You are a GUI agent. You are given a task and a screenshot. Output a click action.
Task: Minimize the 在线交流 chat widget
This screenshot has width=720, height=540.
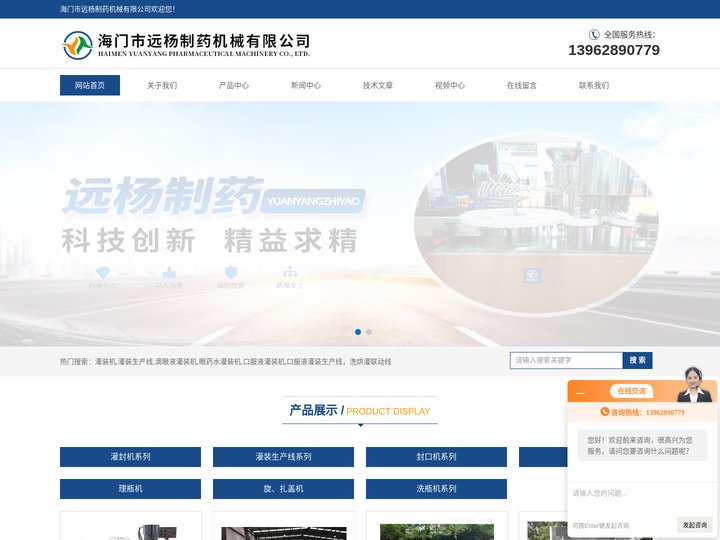tap(580, 393)
